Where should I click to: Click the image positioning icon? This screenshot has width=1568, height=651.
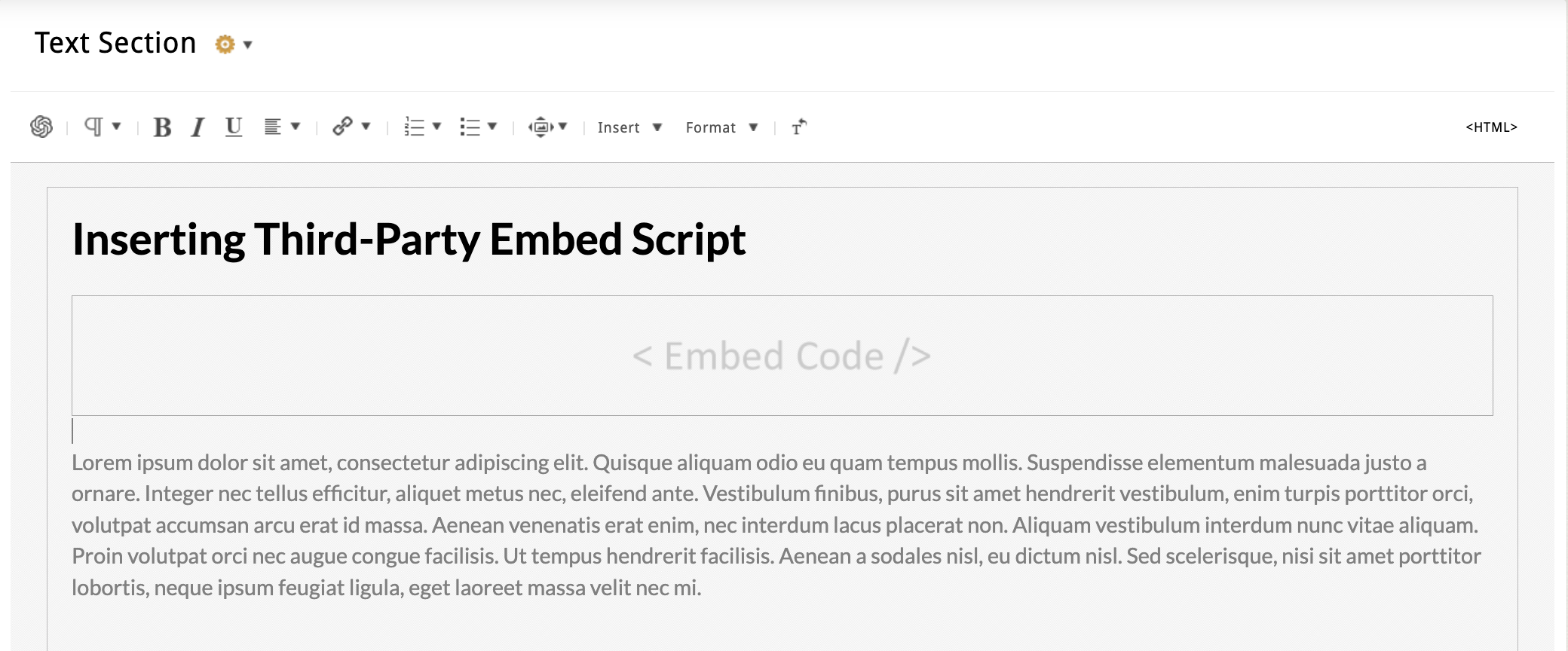(541, 127)
